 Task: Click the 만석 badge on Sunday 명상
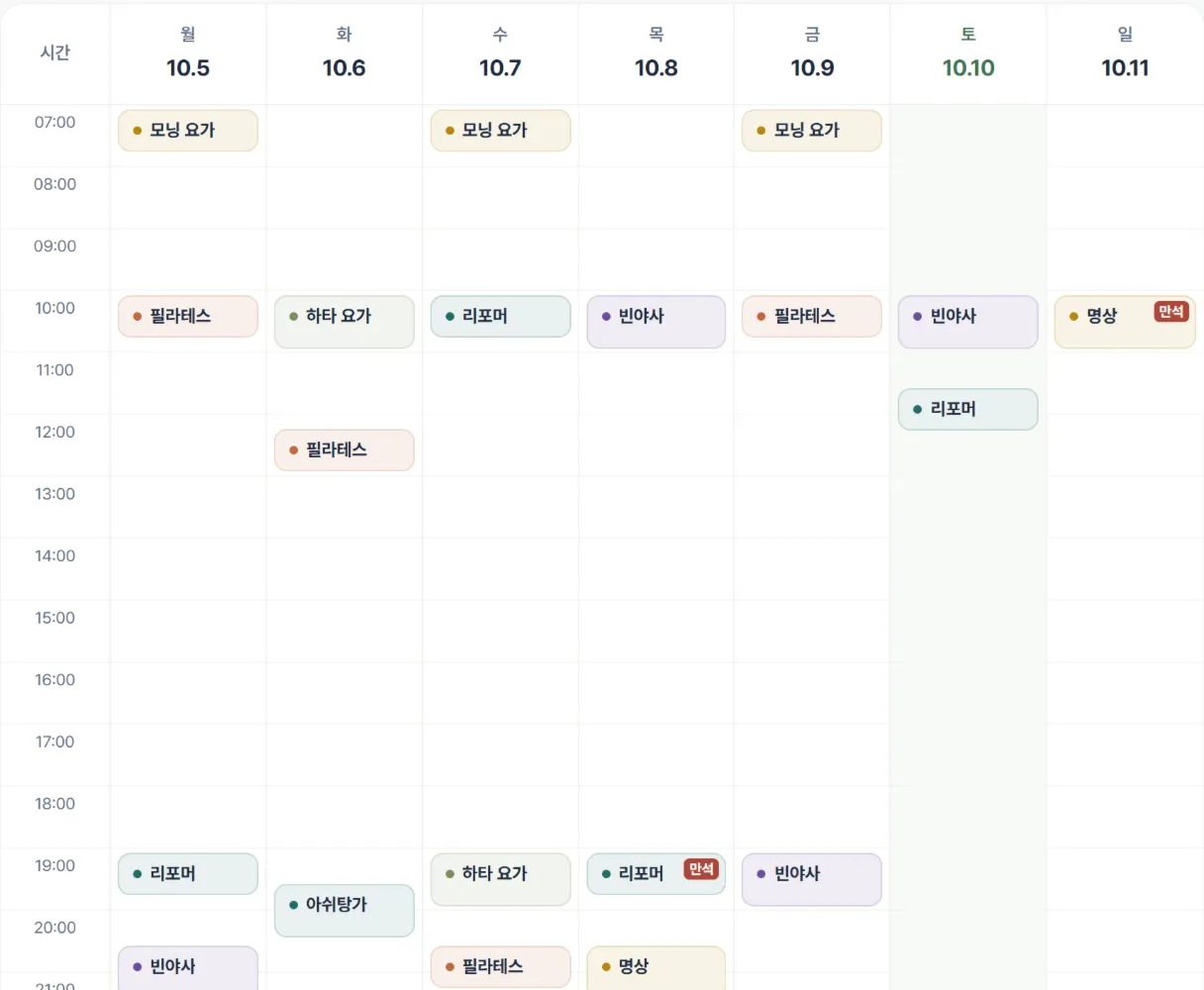(x=1171, y=312)
